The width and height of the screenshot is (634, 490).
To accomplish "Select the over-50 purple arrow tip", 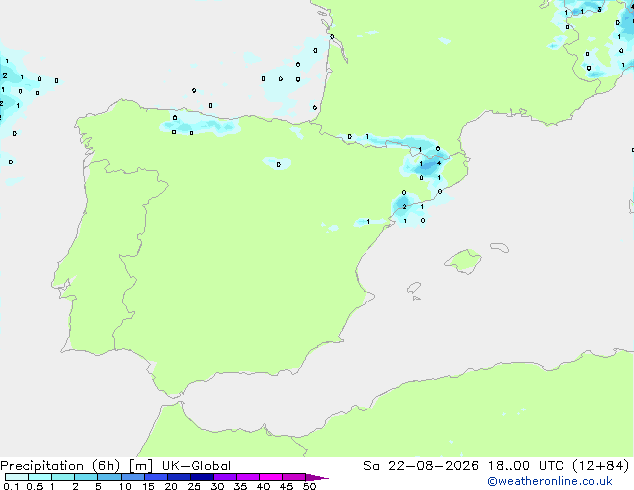I will [x=317, y=477].
